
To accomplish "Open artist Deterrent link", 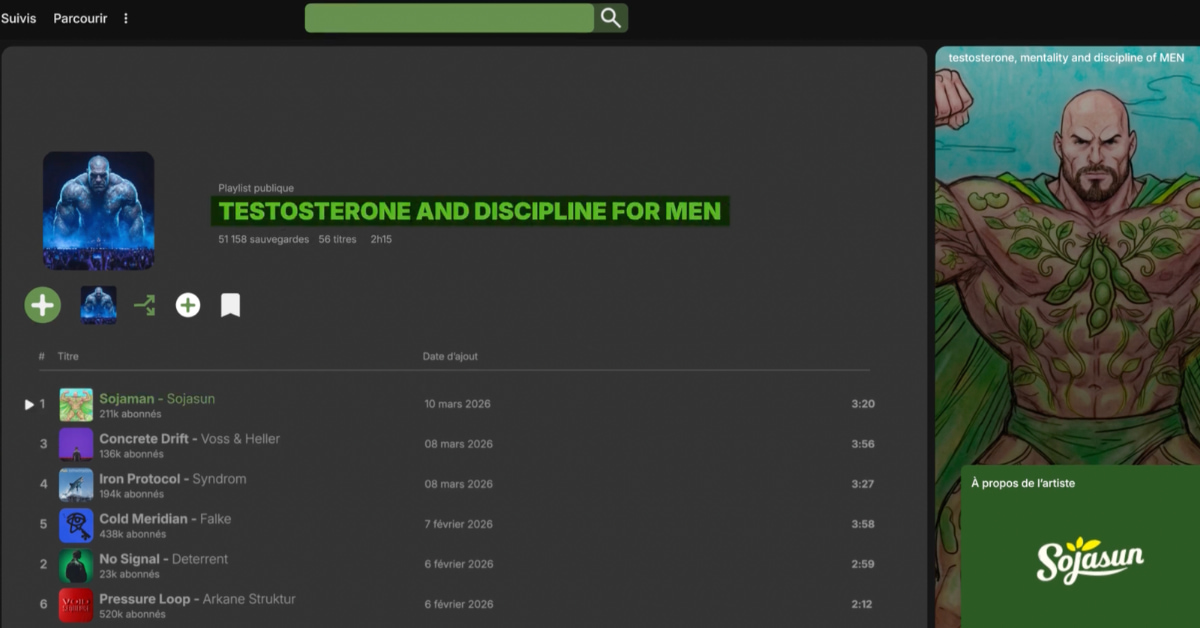I will coord(200,559).
